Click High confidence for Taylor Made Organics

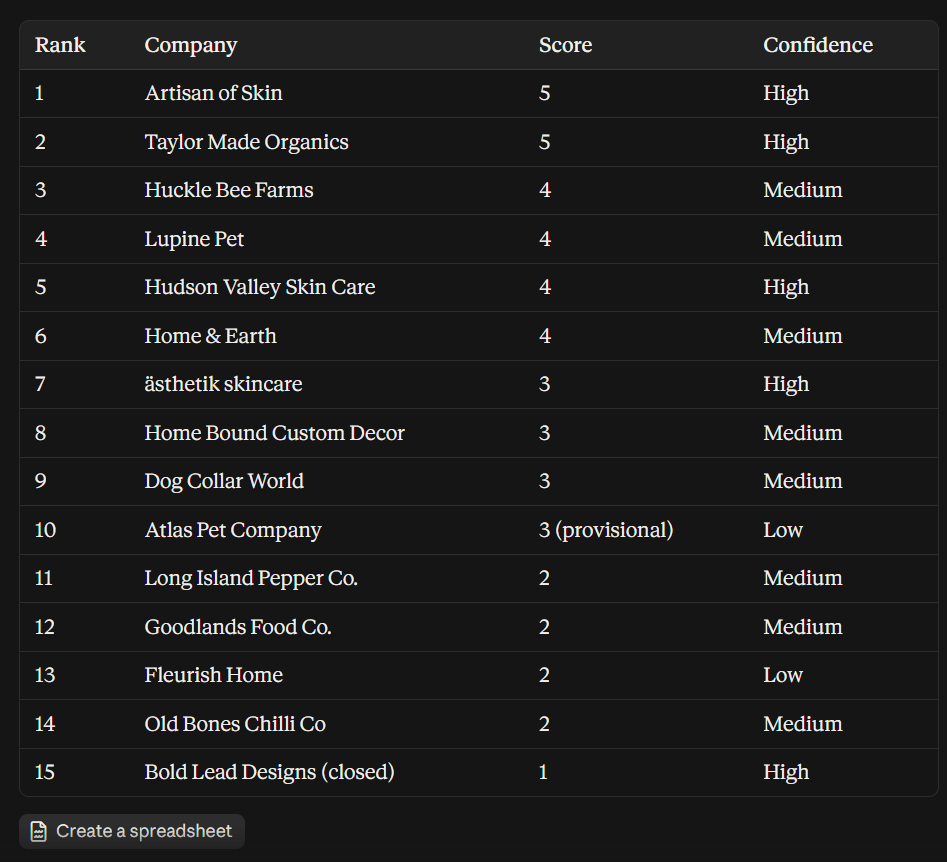pos(786,142)
